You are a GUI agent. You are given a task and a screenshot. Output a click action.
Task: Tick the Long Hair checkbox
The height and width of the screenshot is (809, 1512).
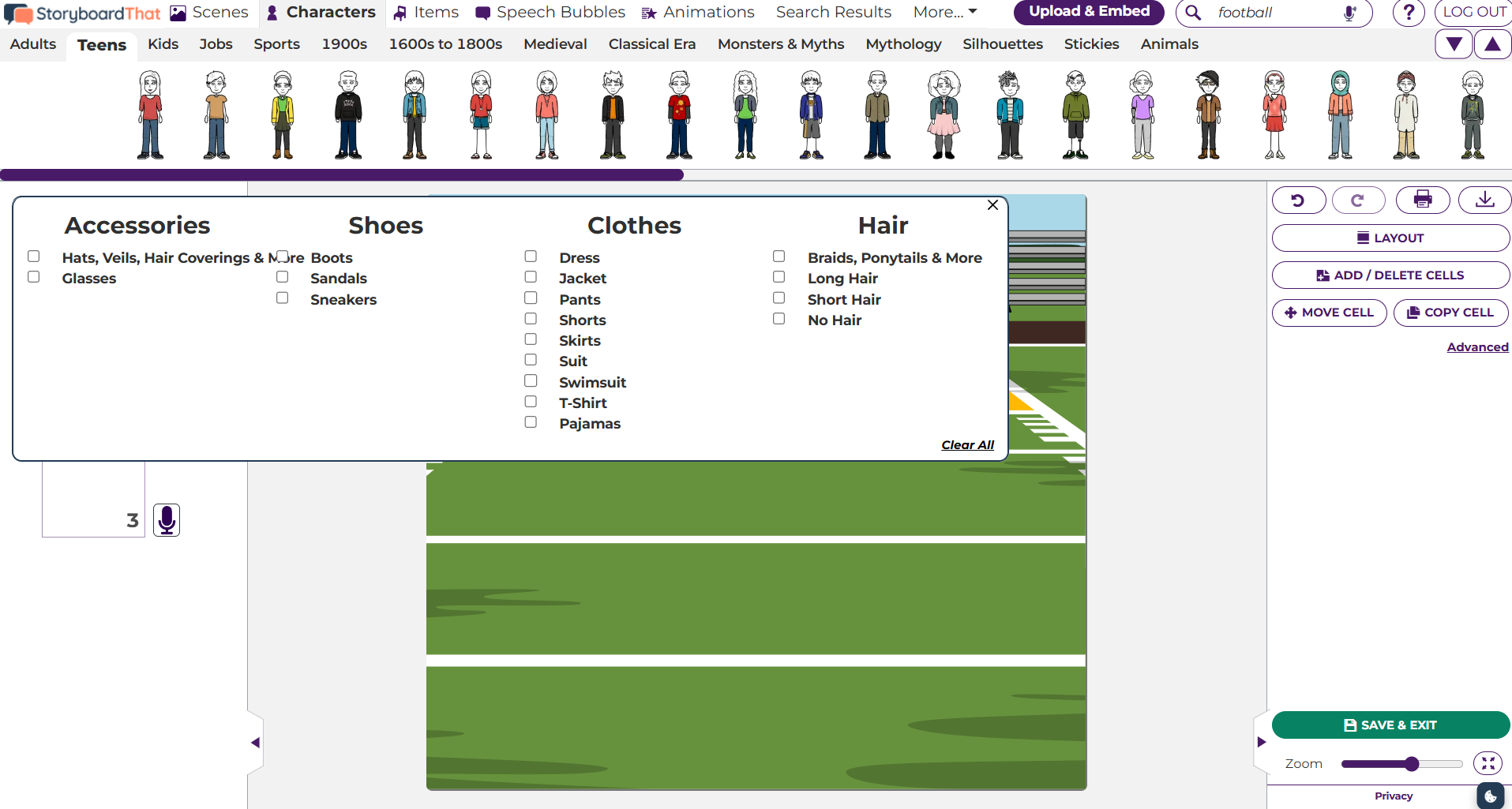tap(779, 277)
